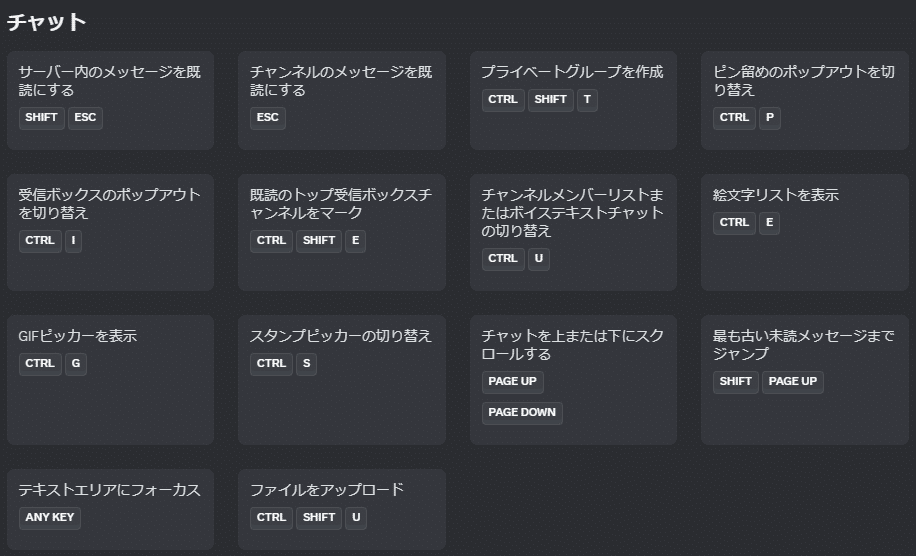Click the PAGE DOWN key badge
916x556 pixels.
tap(522, 412)
